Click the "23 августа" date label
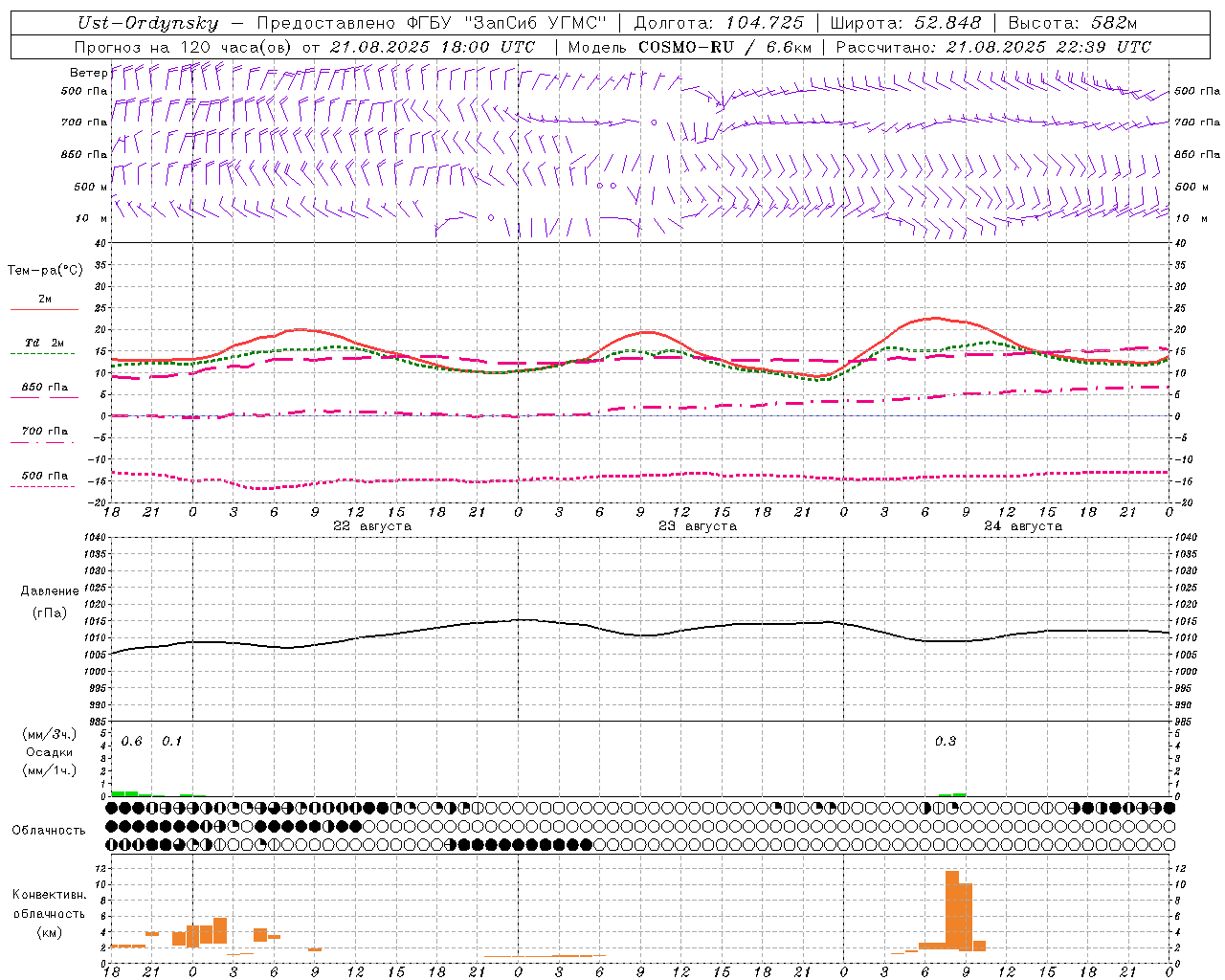 [x=698, y=526]
